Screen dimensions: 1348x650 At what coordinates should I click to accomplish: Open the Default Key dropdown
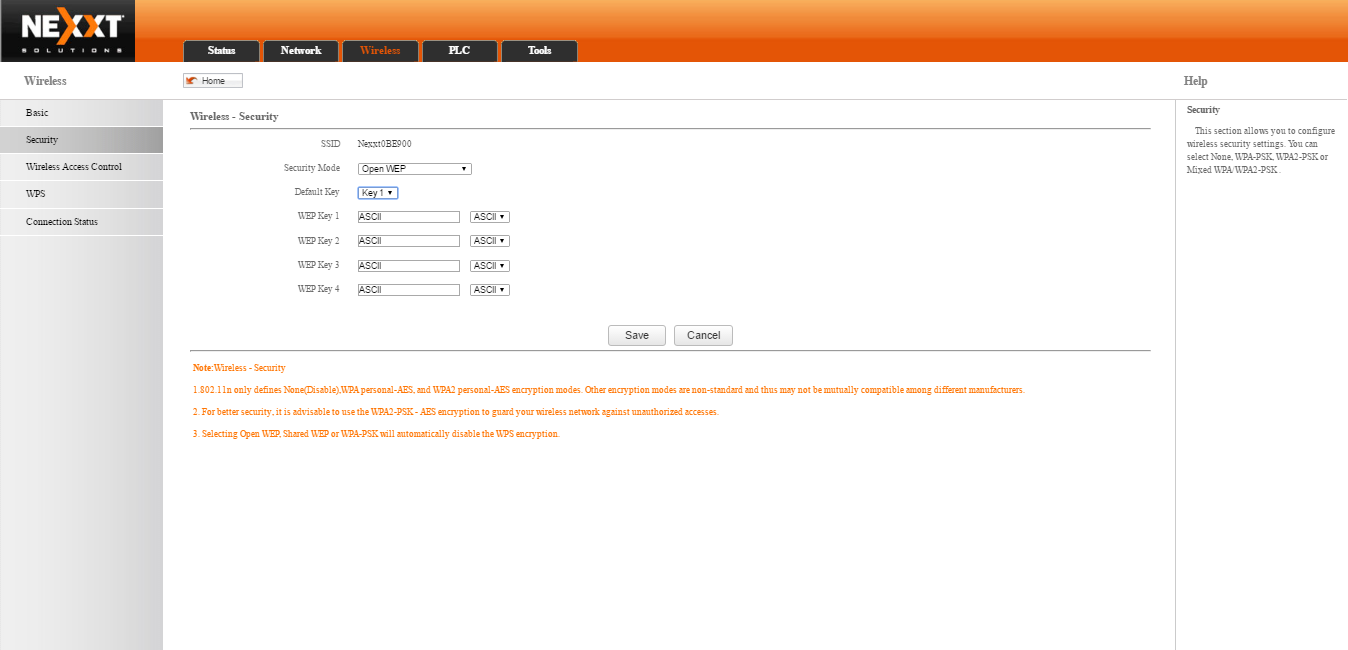point(378,193)
